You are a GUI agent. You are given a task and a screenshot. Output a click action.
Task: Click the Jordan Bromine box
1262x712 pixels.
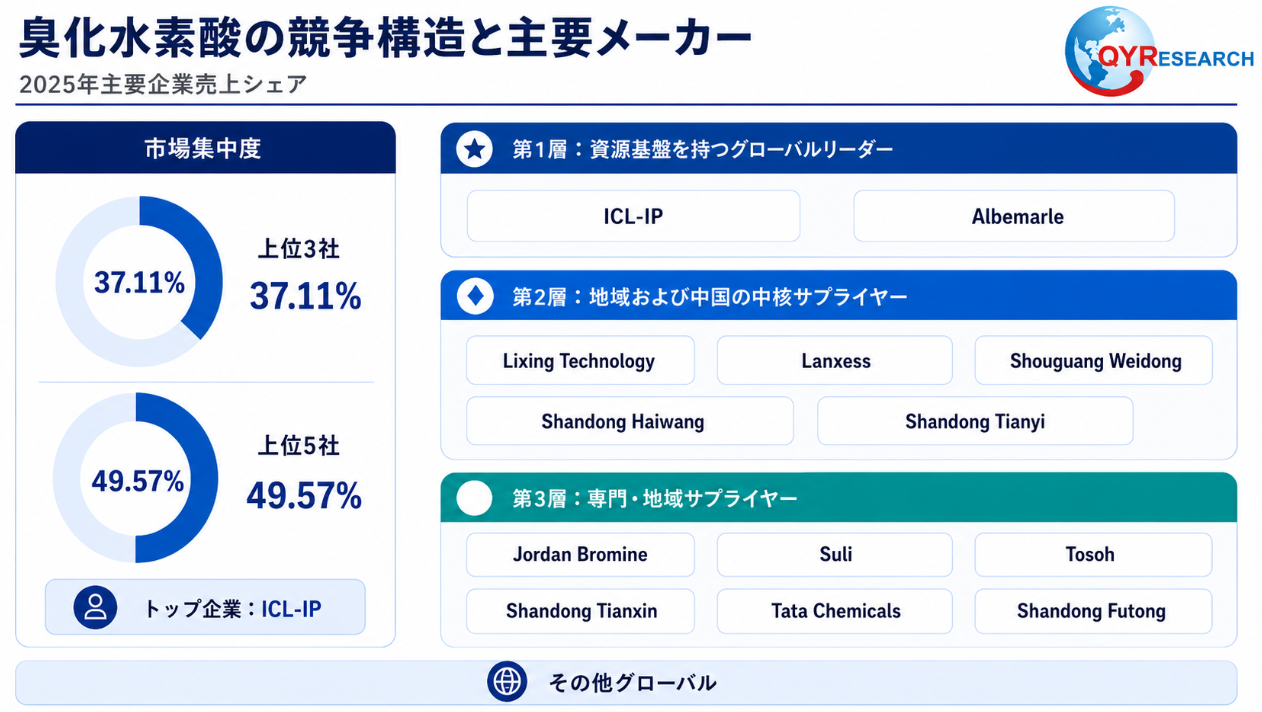[580, 554]
